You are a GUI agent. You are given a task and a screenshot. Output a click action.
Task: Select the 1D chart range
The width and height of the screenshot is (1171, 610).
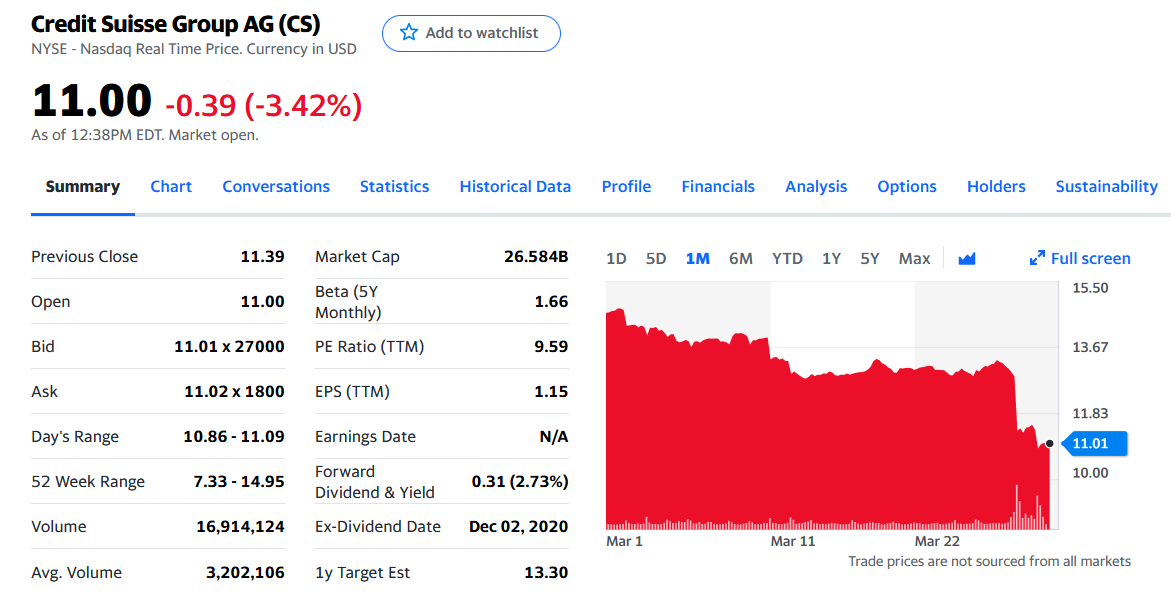point(616,258)
